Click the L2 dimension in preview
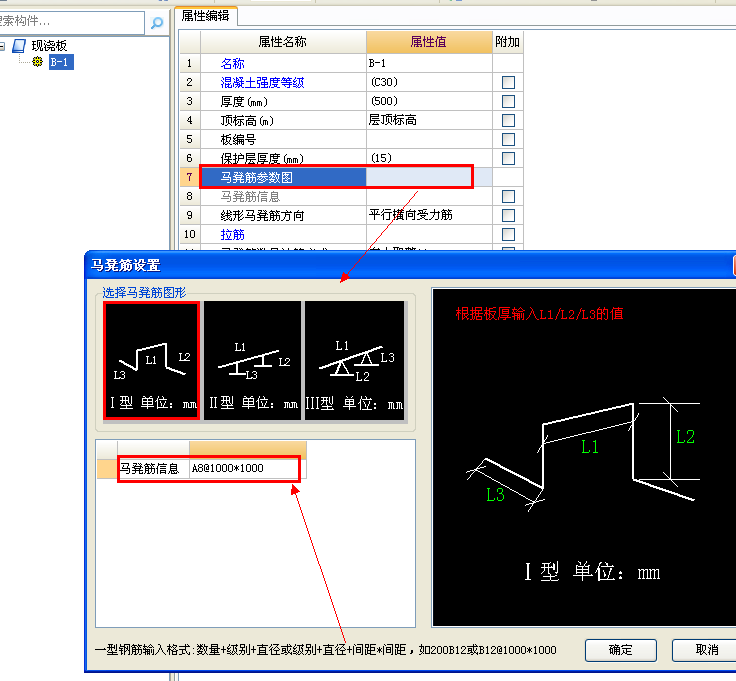 (685, 437)
